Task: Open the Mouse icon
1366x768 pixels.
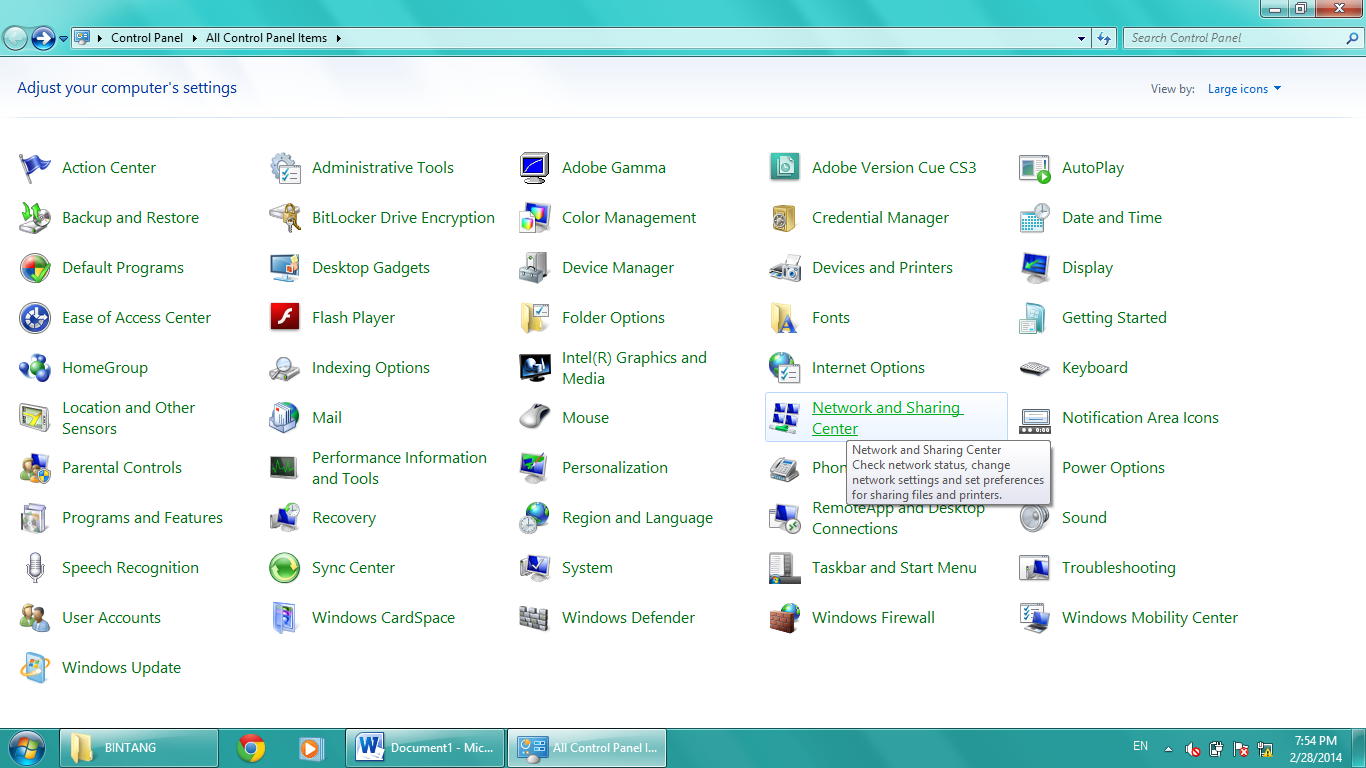Action: point(535,418)
